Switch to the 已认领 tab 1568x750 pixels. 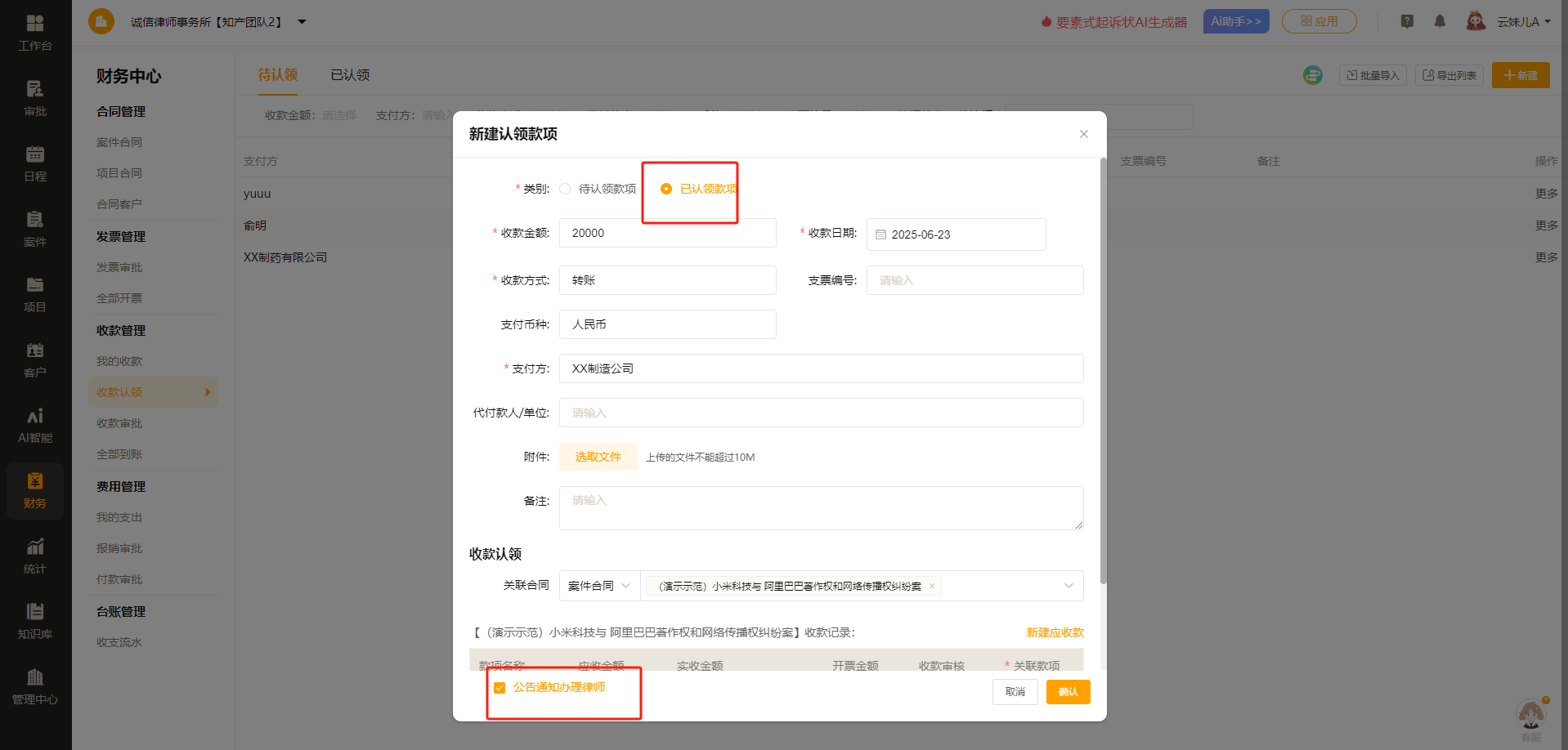click(350, 75)
